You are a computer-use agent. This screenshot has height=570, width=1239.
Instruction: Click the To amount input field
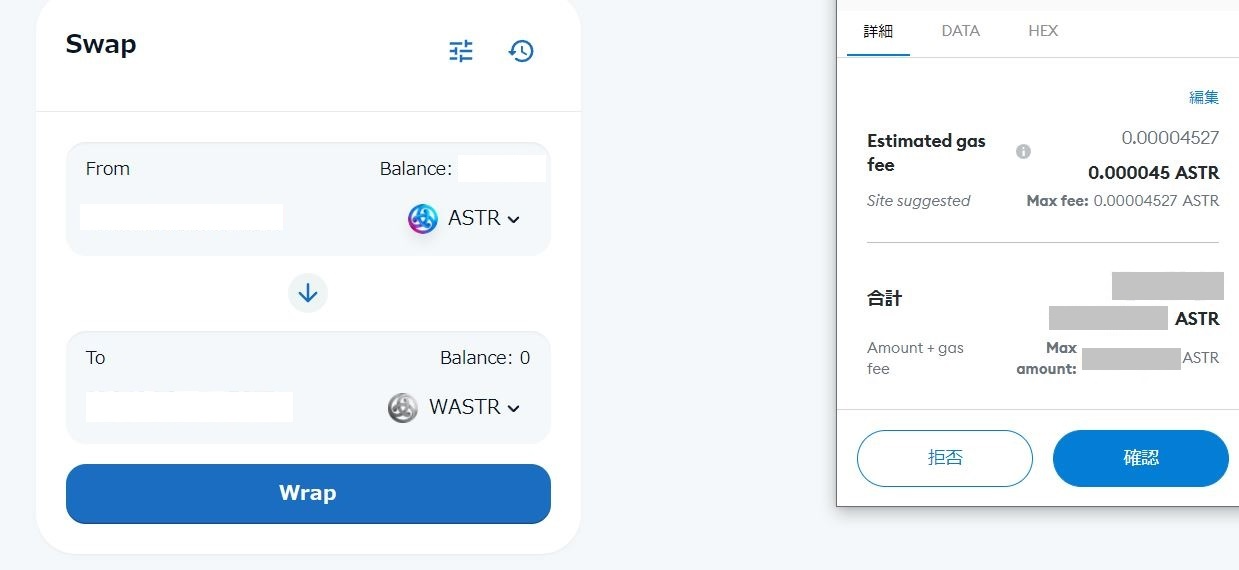pyautogui.click(x=189, y=406)
